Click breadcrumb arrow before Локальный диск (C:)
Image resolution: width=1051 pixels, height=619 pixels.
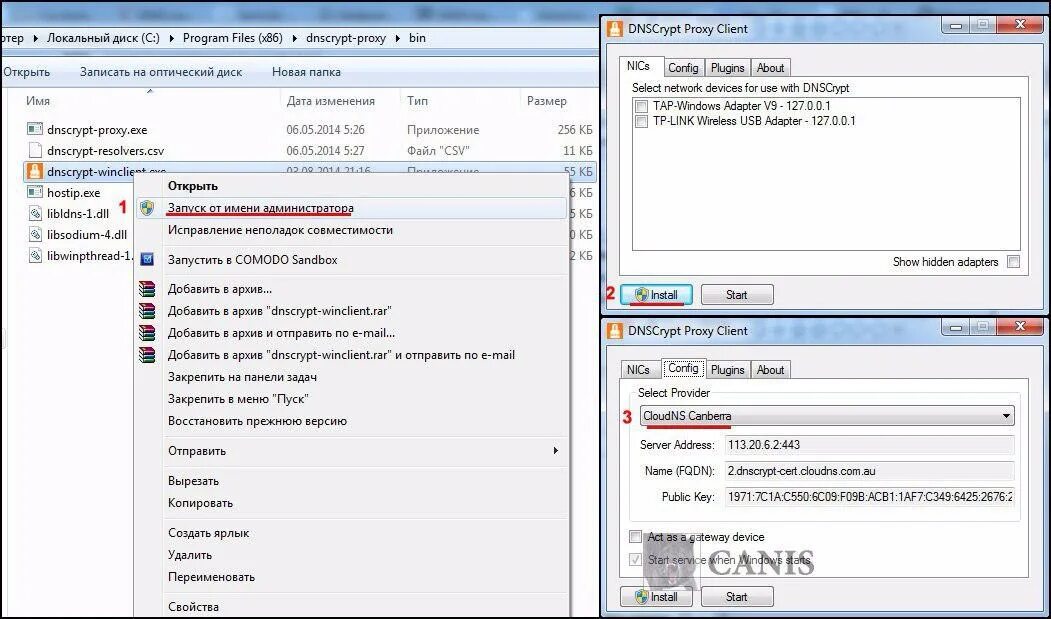tap(36, 38)
